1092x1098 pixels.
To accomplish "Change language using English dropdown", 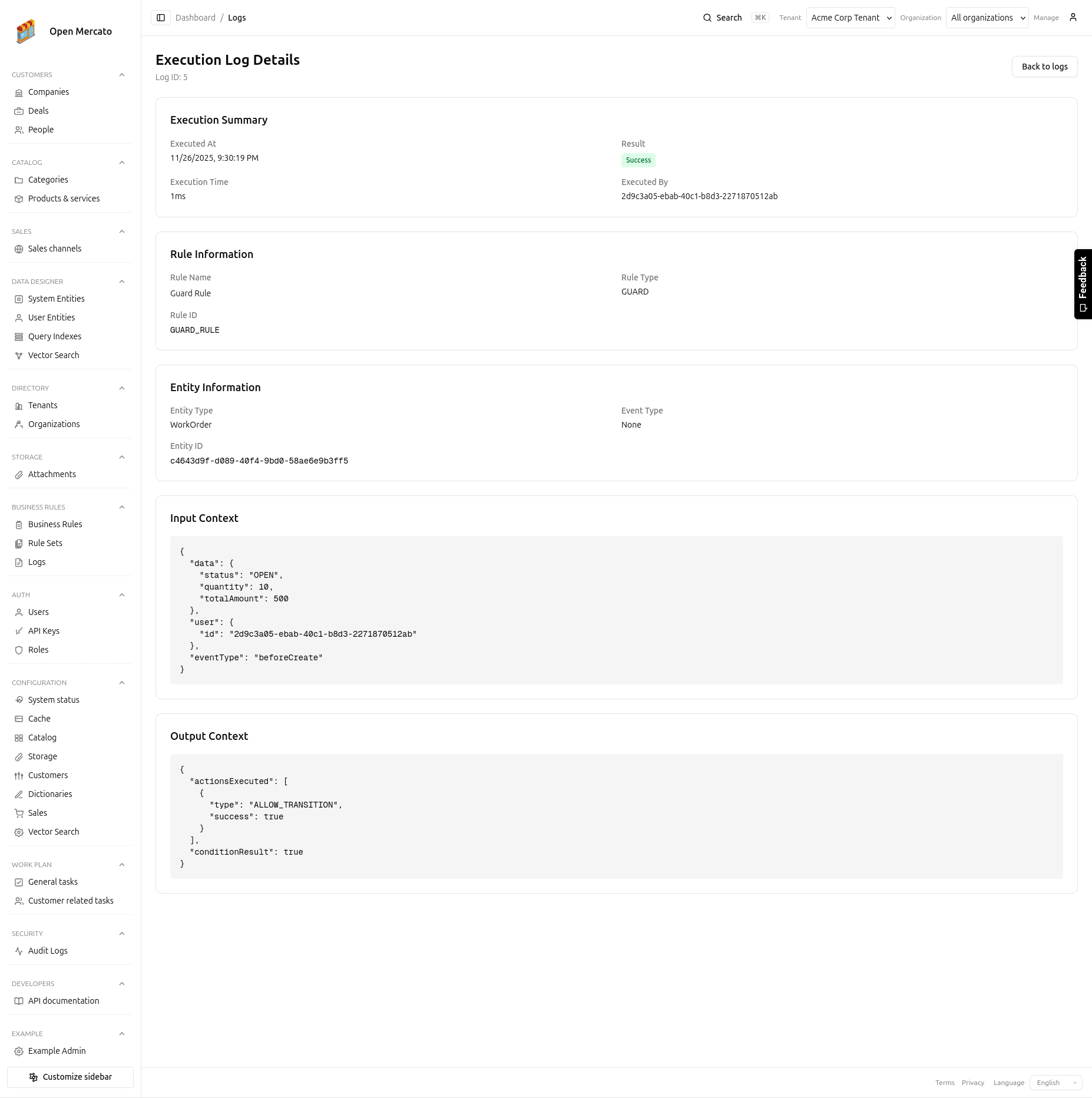I will coord(1055,1083).
